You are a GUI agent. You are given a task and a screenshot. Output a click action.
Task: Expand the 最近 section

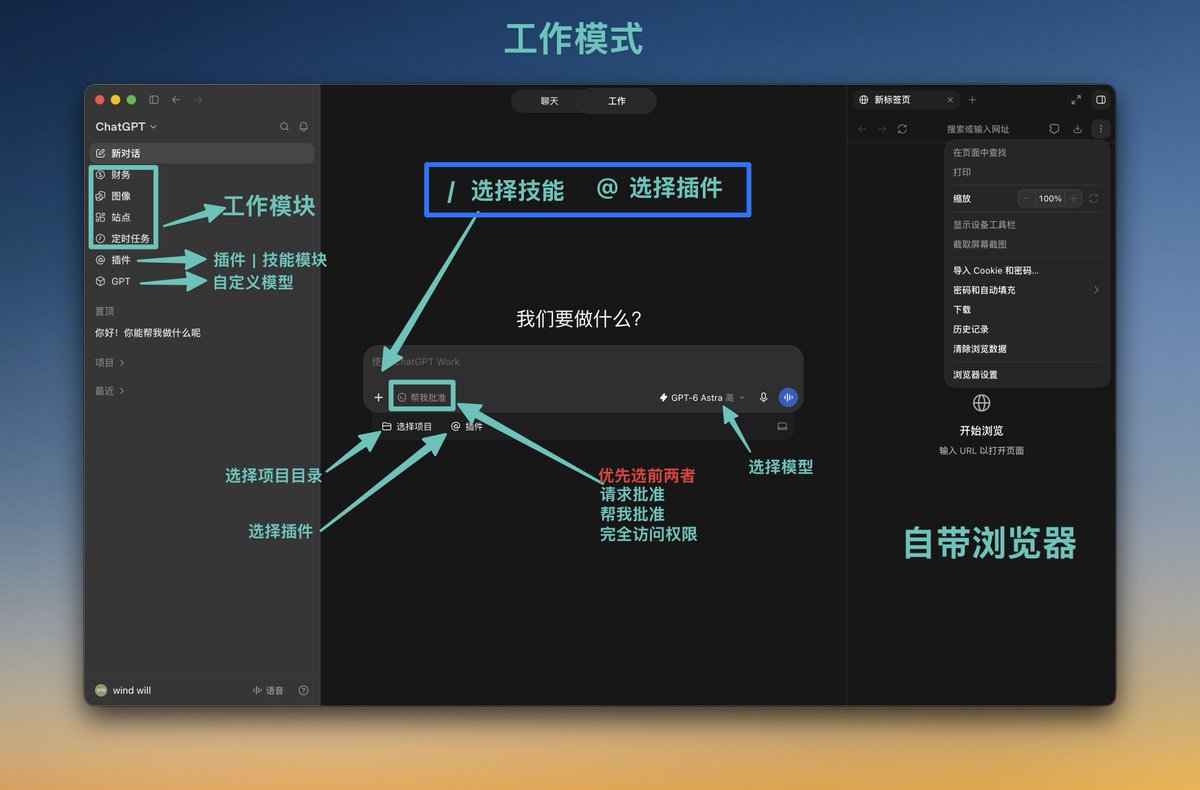[110, 391]
